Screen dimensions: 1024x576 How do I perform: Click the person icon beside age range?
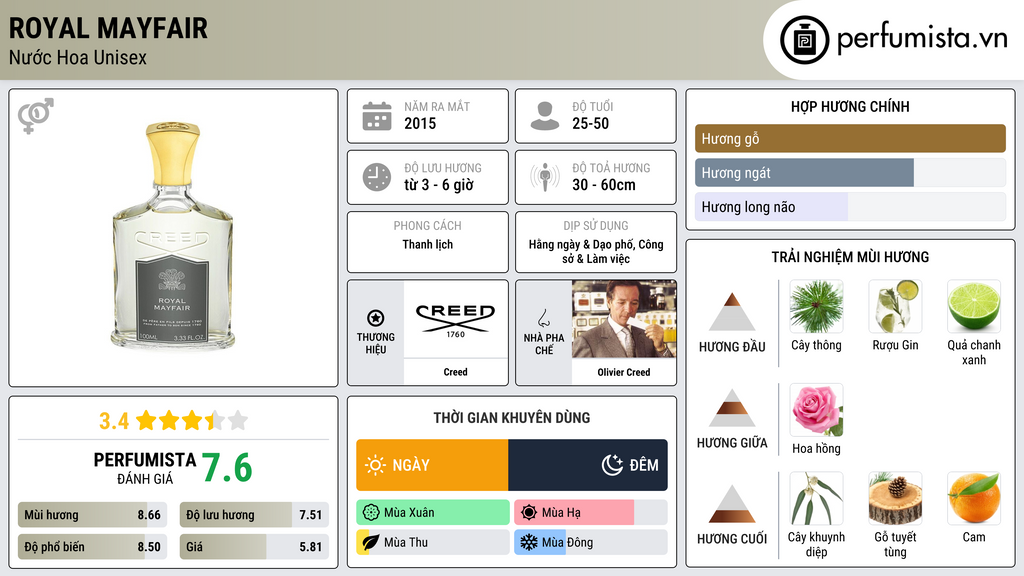coord(544,116)
